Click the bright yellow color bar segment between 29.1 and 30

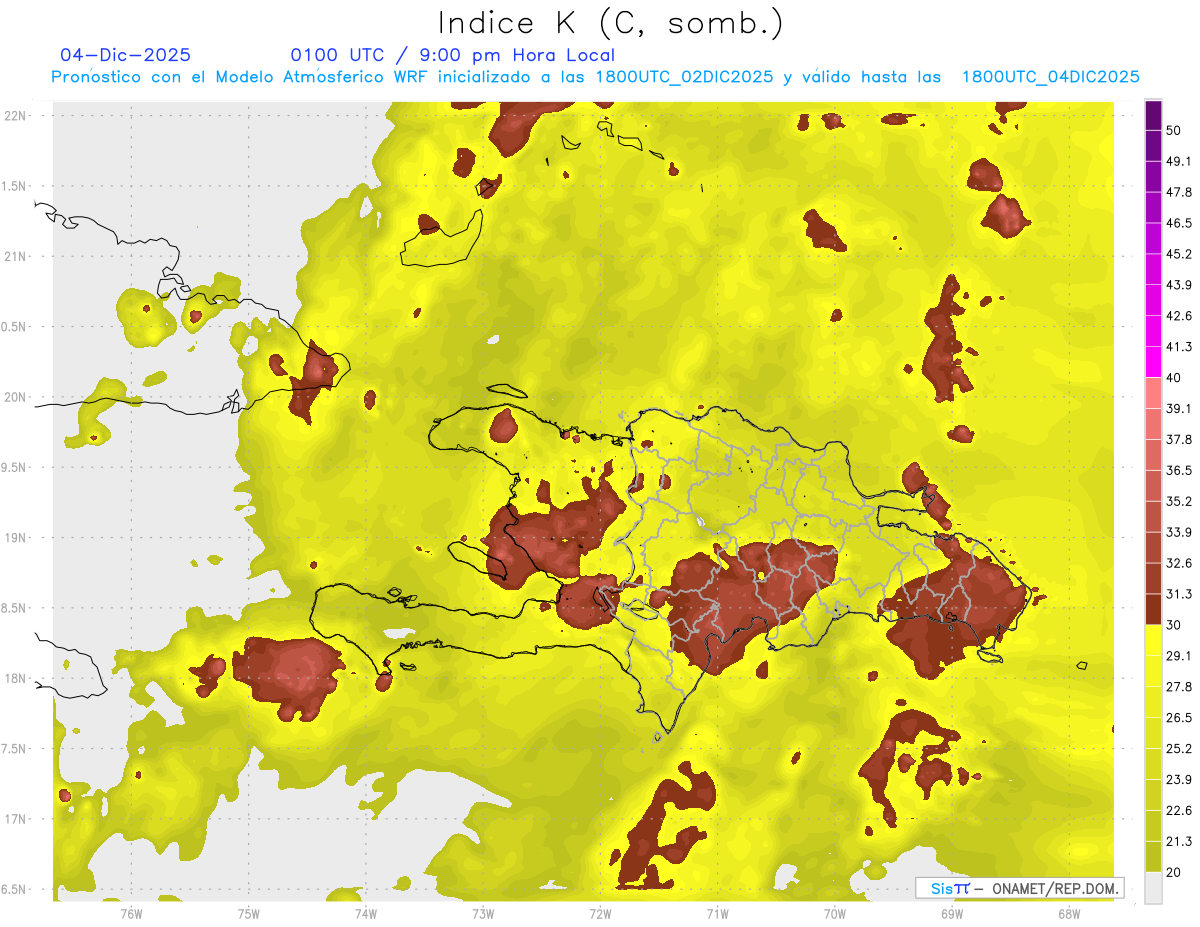click(1154, 640)
